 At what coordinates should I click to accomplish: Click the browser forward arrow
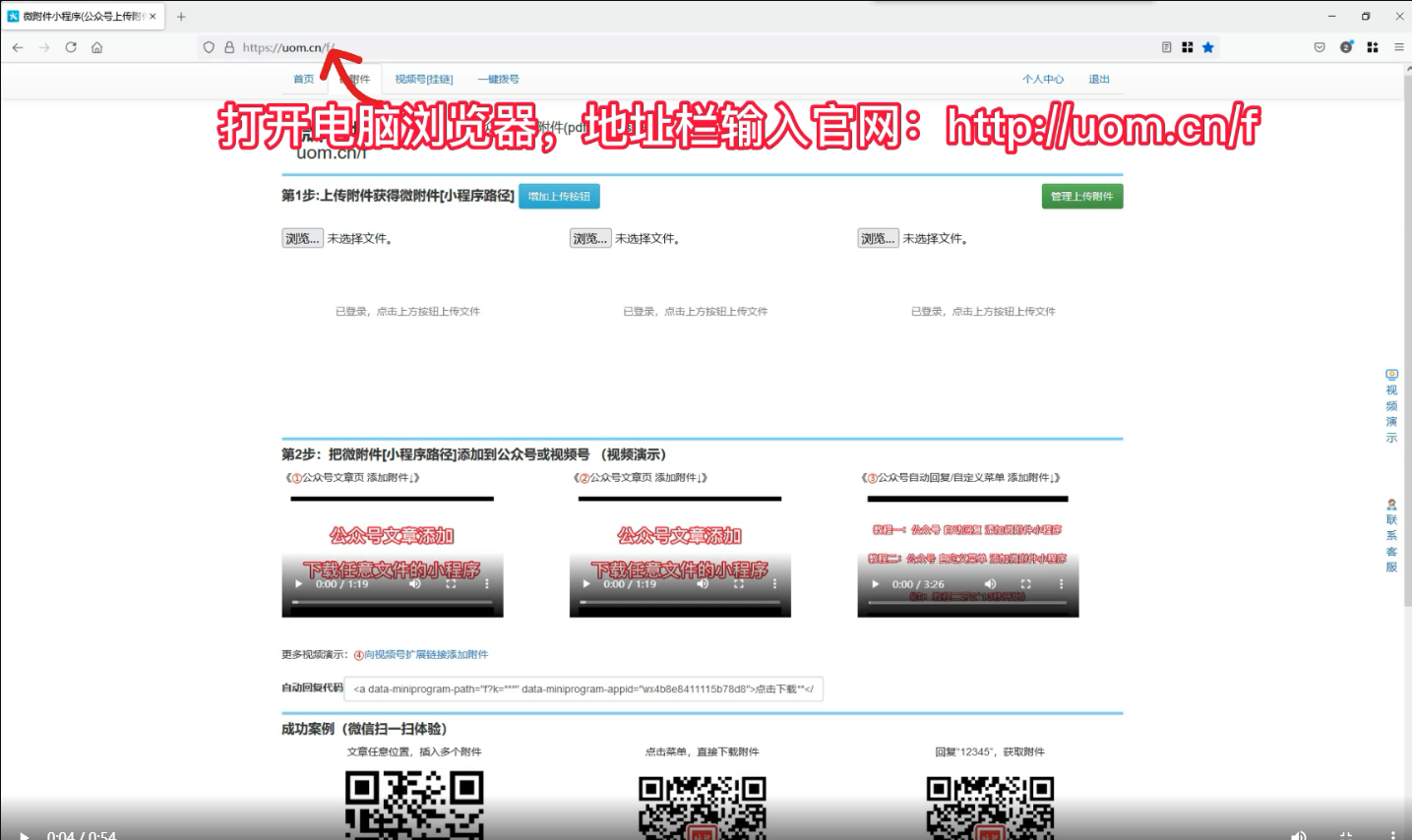[x=44, y=47]
